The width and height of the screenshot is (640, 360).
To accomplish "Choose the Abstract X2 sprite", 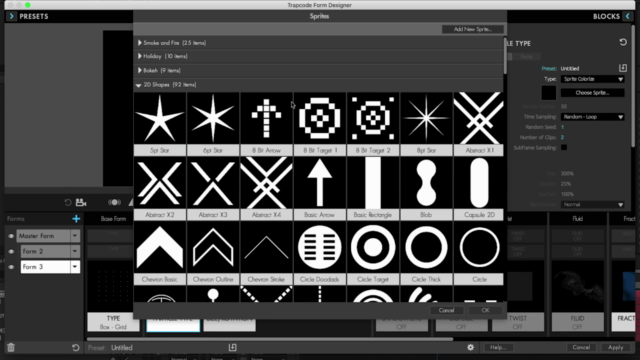I will (160, 188).
